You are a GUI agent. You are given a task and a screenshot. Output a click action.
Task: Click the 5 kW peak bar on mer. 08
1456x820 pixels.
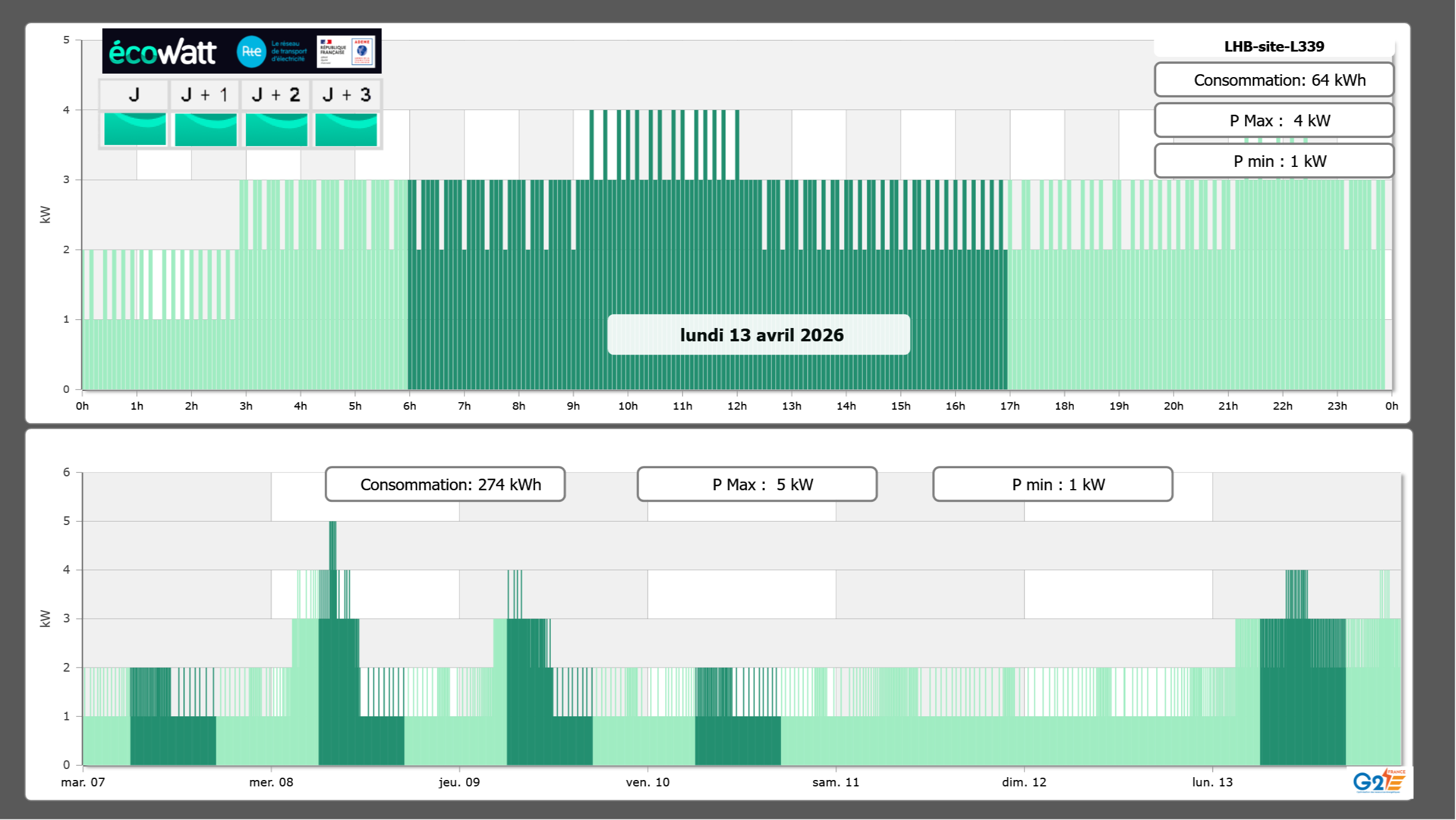(332, 545)
